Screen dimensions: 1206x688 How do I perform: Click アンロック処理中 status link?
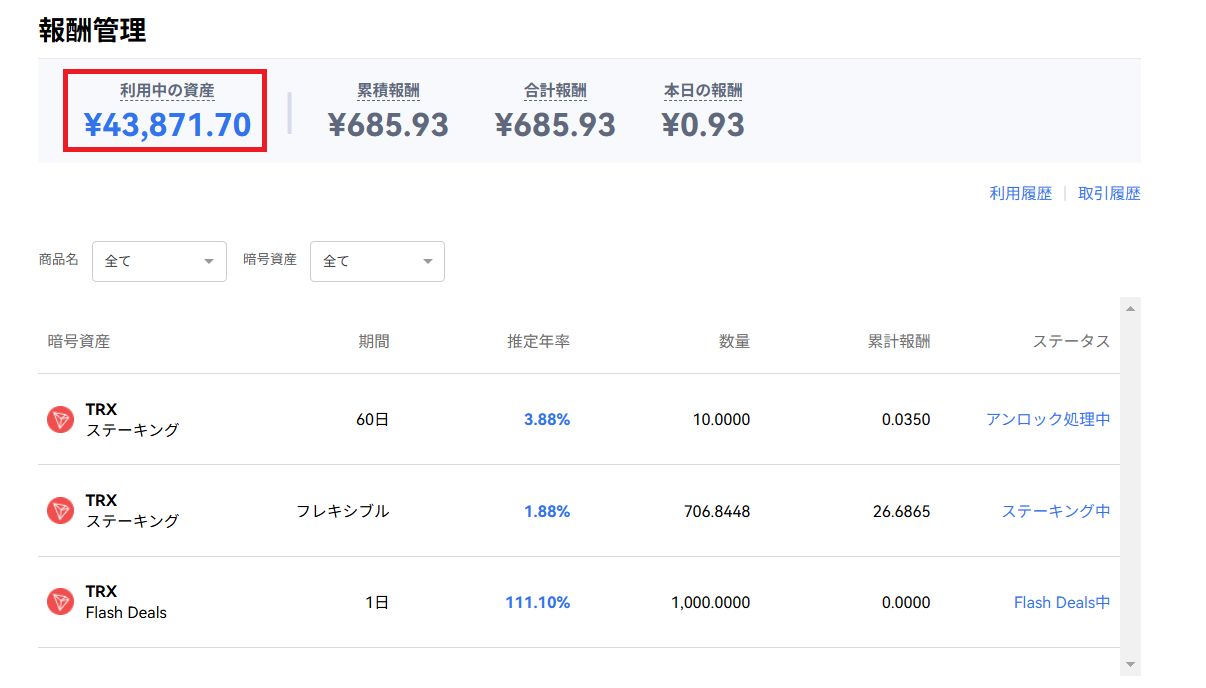(1048, 420)
